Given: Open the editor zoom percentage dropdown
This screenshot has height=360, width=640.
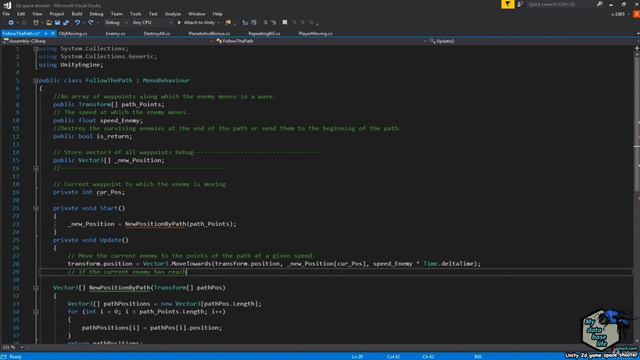Looking at the screenshot, I should [x=13, y=347].
